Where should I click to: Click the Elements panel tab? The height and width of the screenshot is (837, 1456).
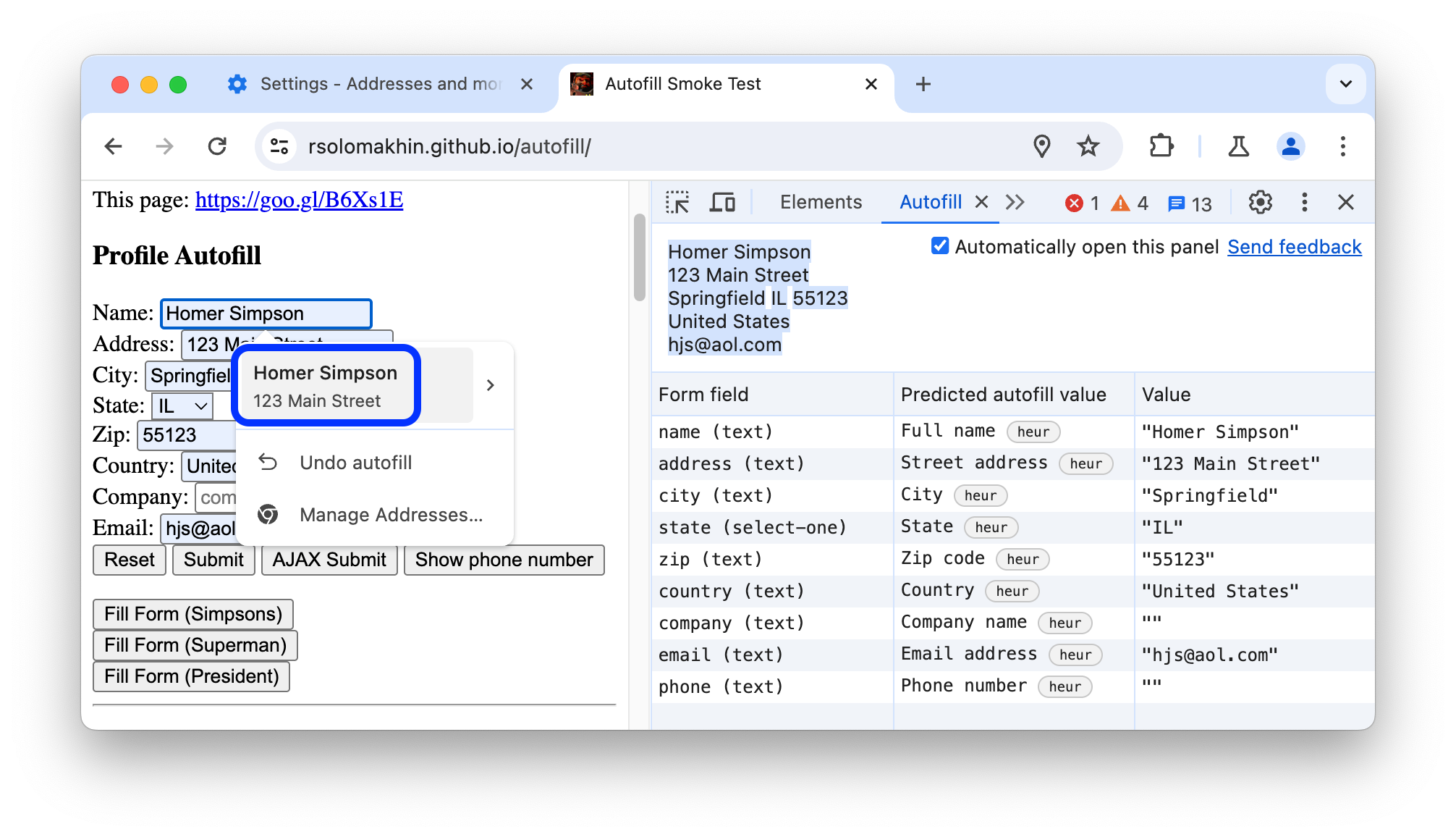pos(820,201)
